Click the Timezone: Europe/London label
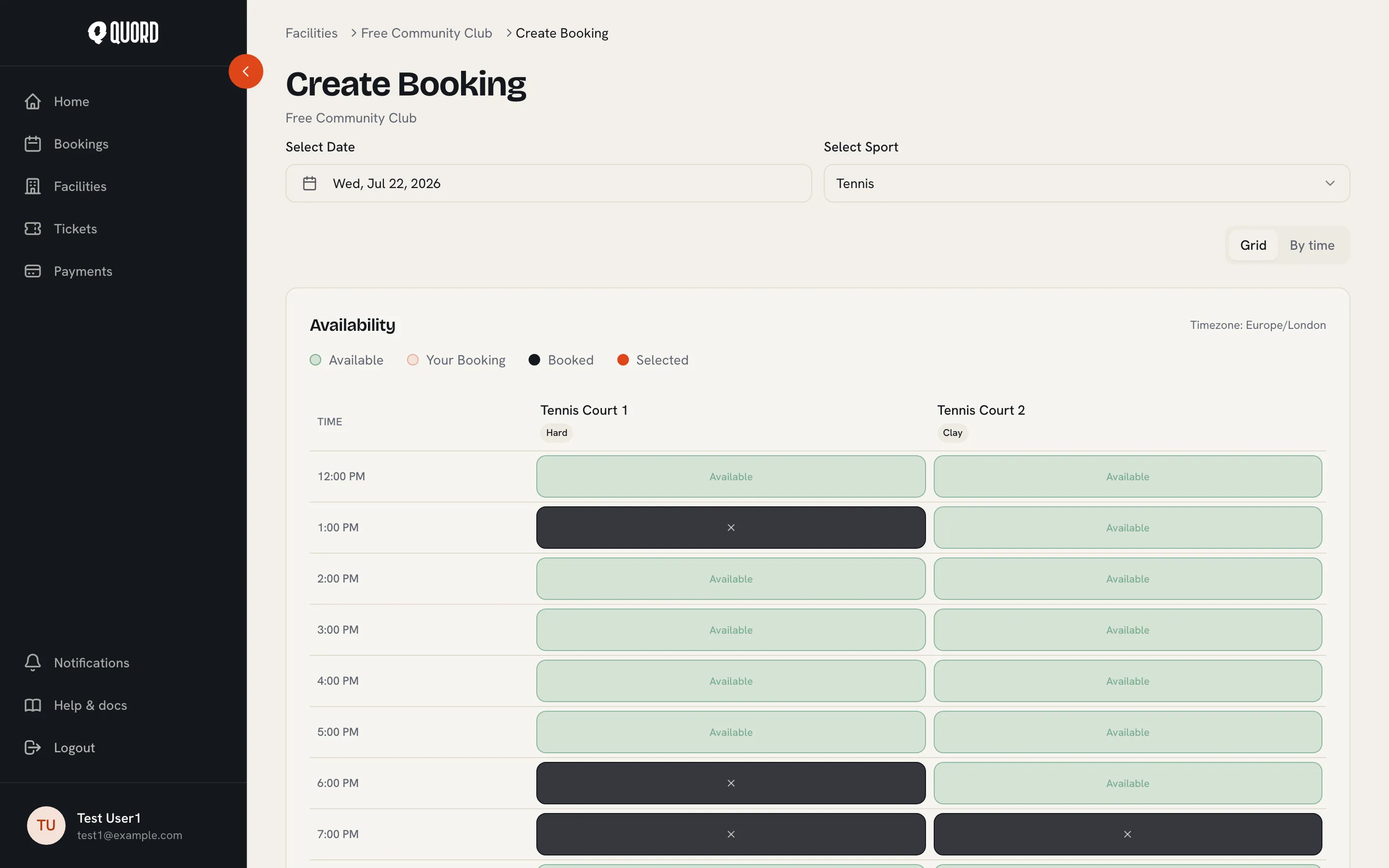The image size is (1389, 868). 1257,325
